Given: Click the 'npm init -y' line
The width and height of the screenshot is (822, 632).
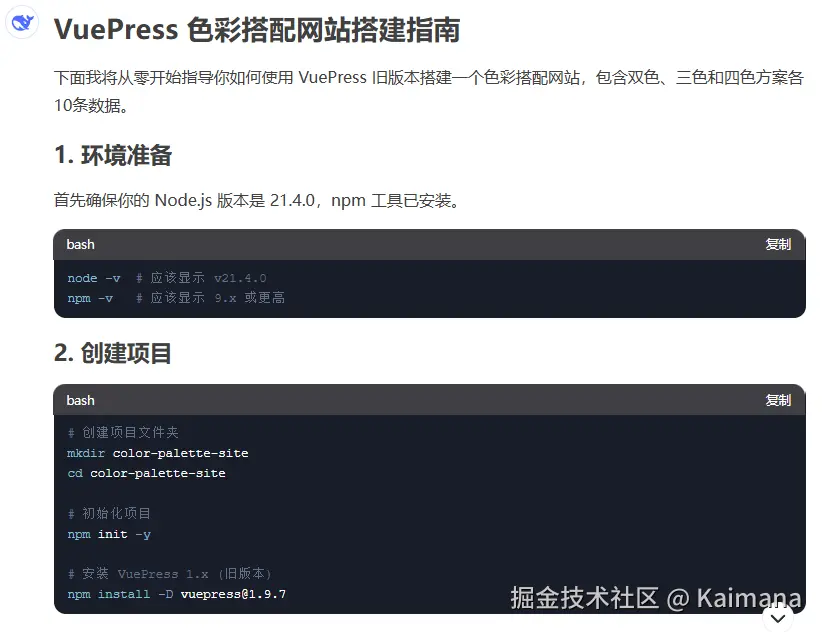Looking at the screenshot, I should point(109,534).
